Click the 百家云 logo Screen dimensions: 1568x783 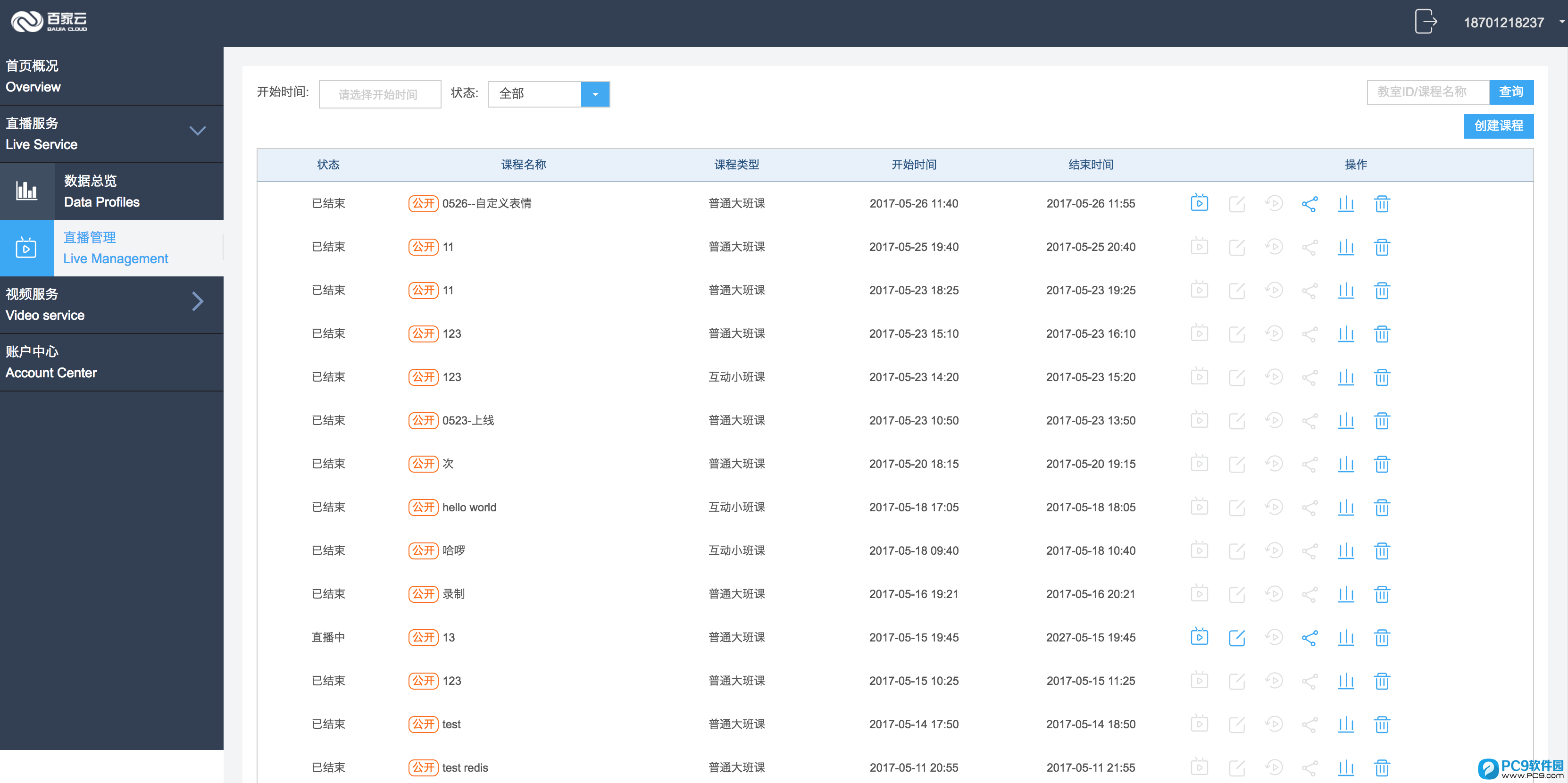pyautogui.click(x=49, y=21)
